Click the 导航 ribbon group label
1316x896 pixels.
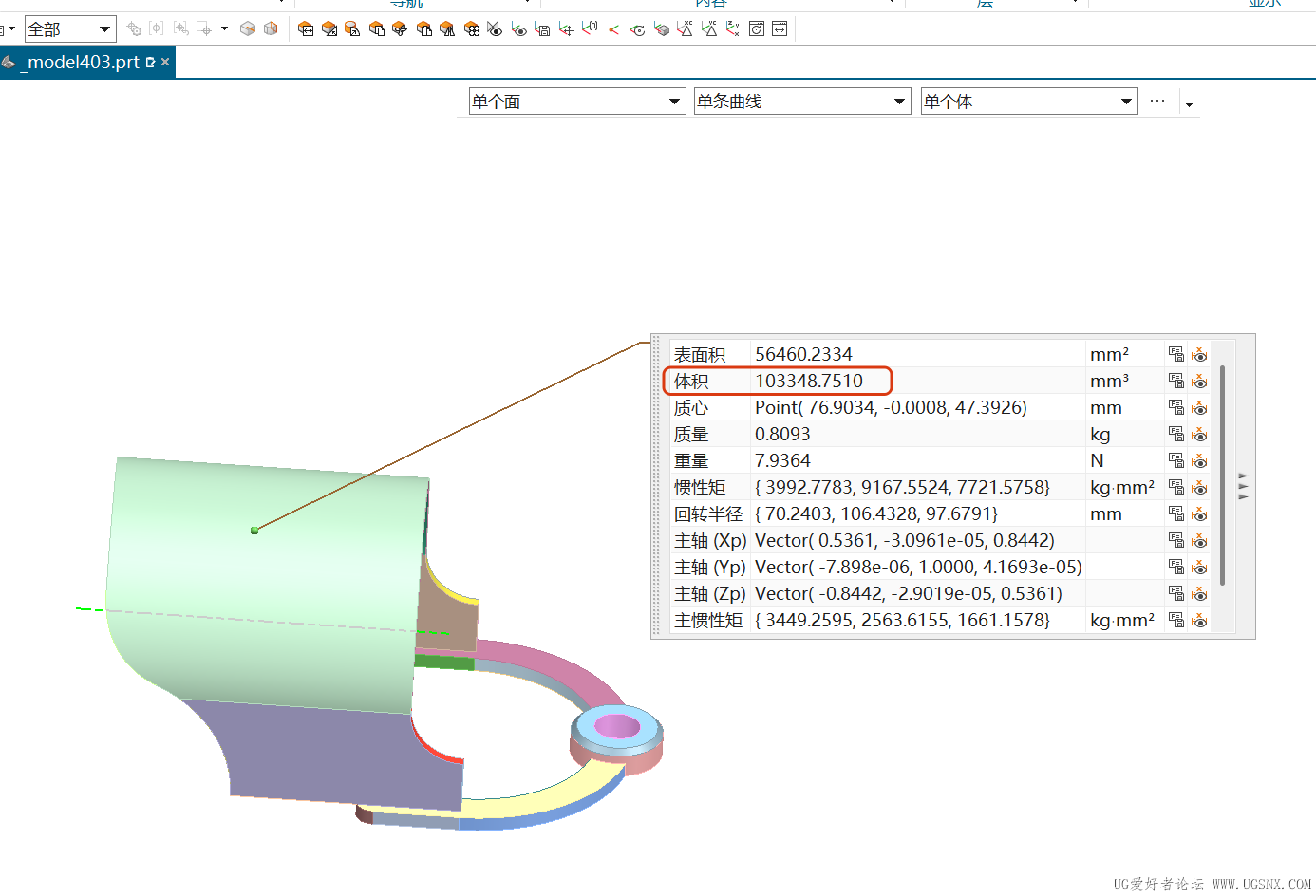coord(405,5)
